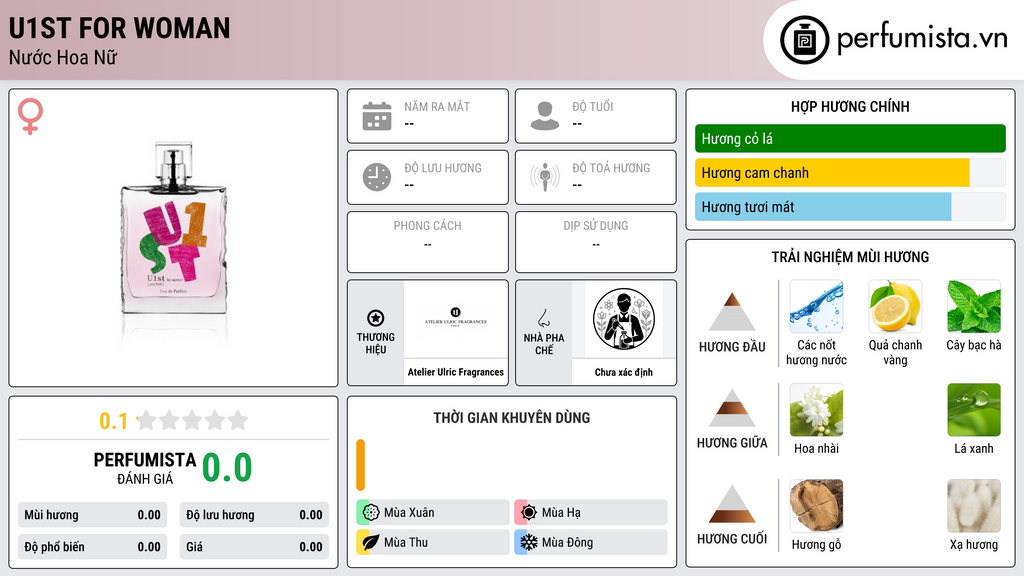Click the Chưa xác định perfumer label
This screenshot has width=1024, height=576.
[x=624, y=372]
